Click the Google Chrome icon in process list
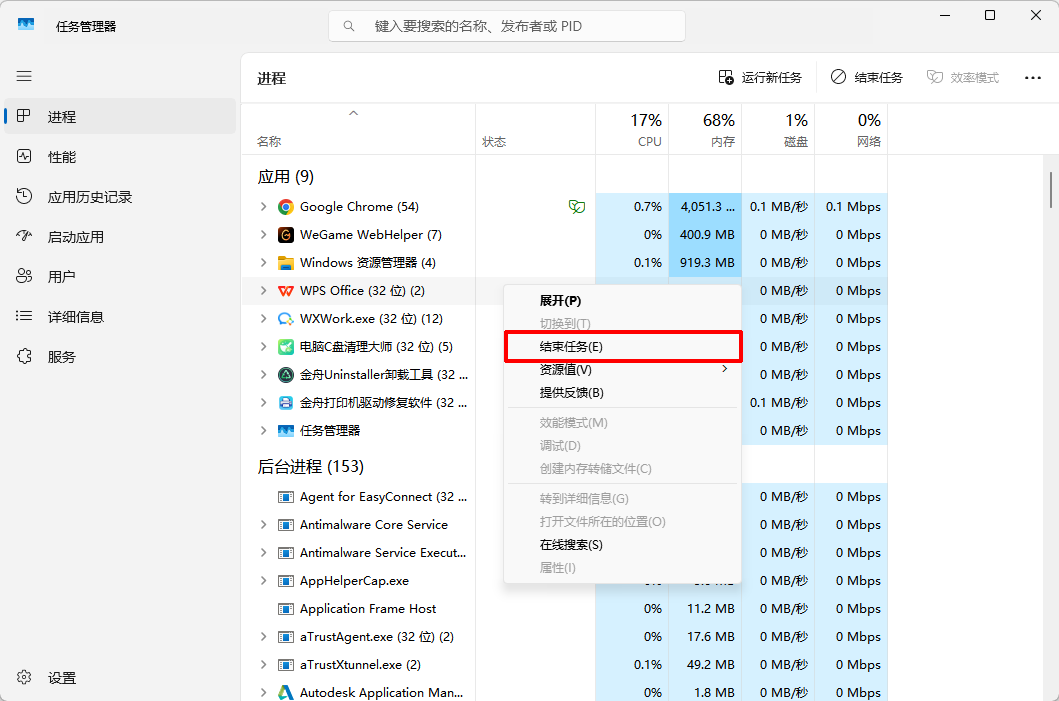 [x=286, y=207]
